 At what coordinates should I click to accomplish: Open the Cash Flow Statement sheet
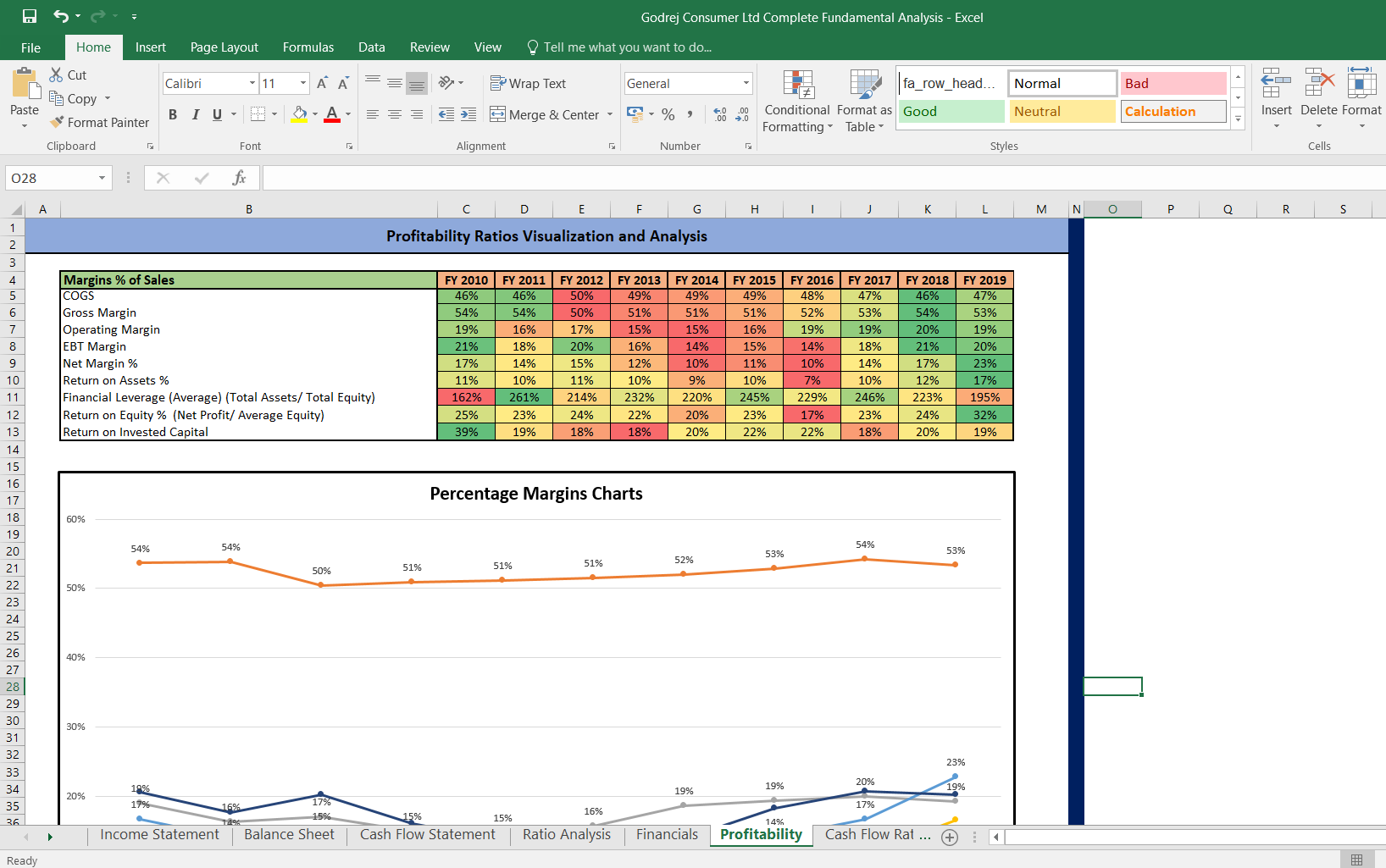[x=427, y=834]
